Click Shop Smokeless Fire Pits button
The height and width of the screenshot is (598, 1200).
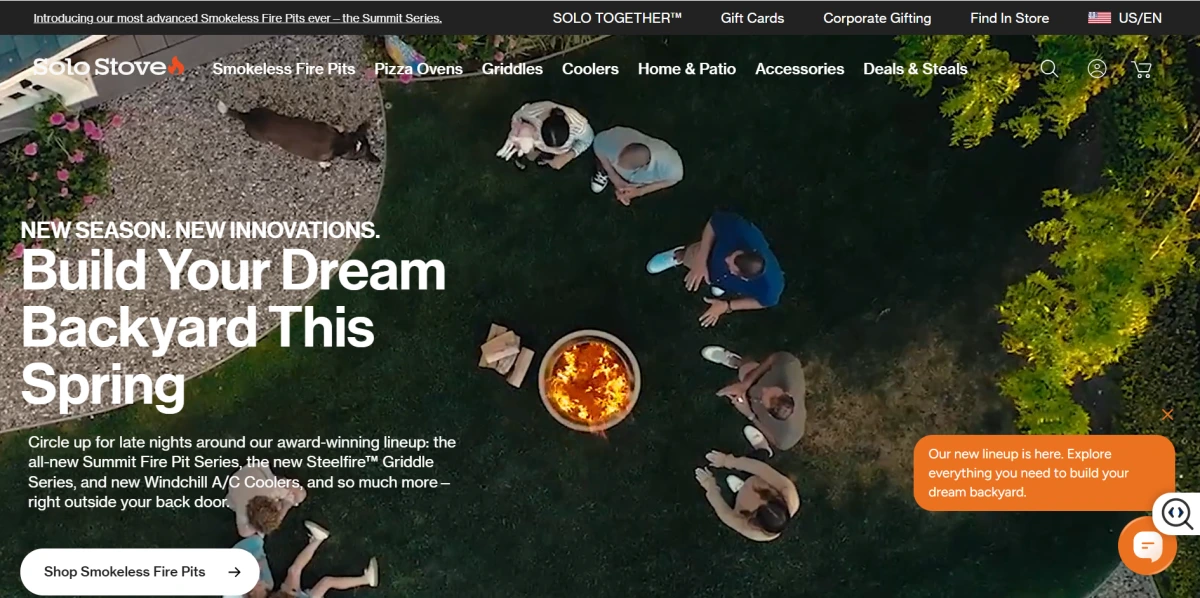(140, 572)
